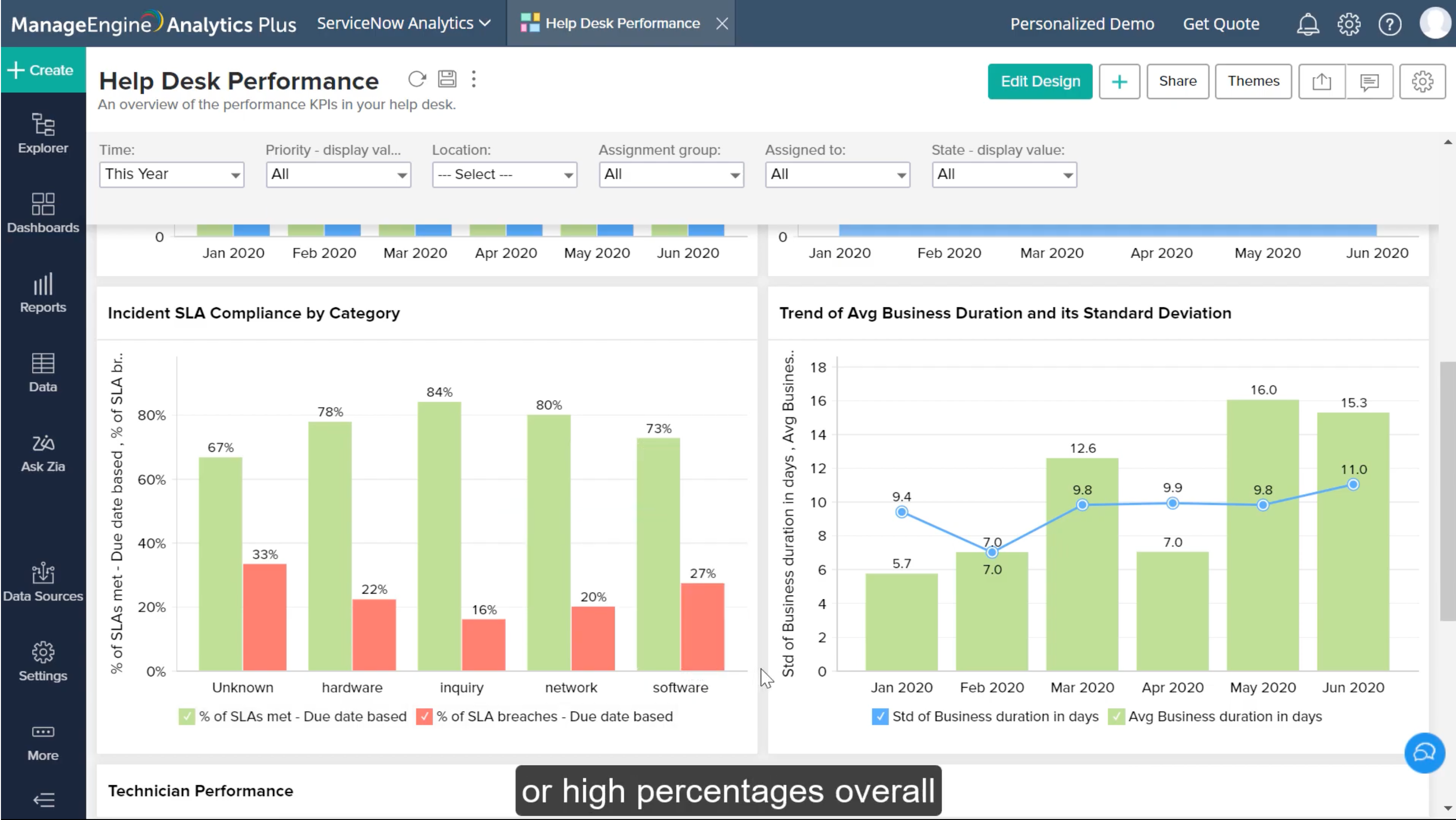Click the save dashboard icon
Image resolution: width=1456 pixels, height=820 pixels.
(x=446, y=79)
